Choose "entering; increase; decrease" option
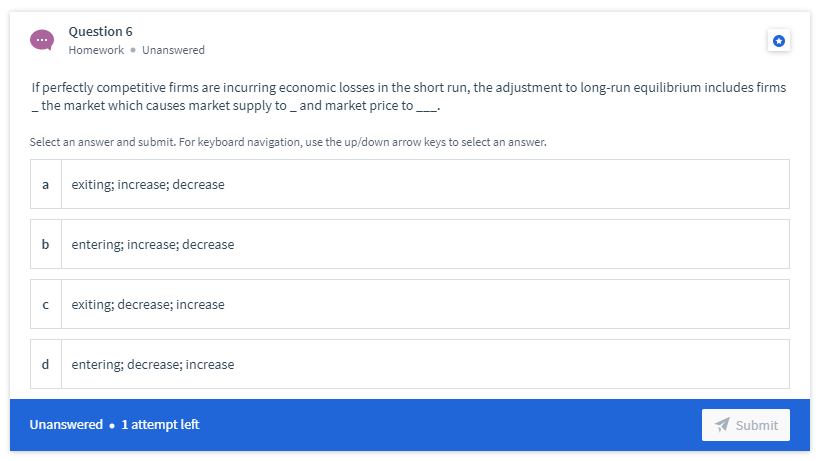 click(410, 244)
